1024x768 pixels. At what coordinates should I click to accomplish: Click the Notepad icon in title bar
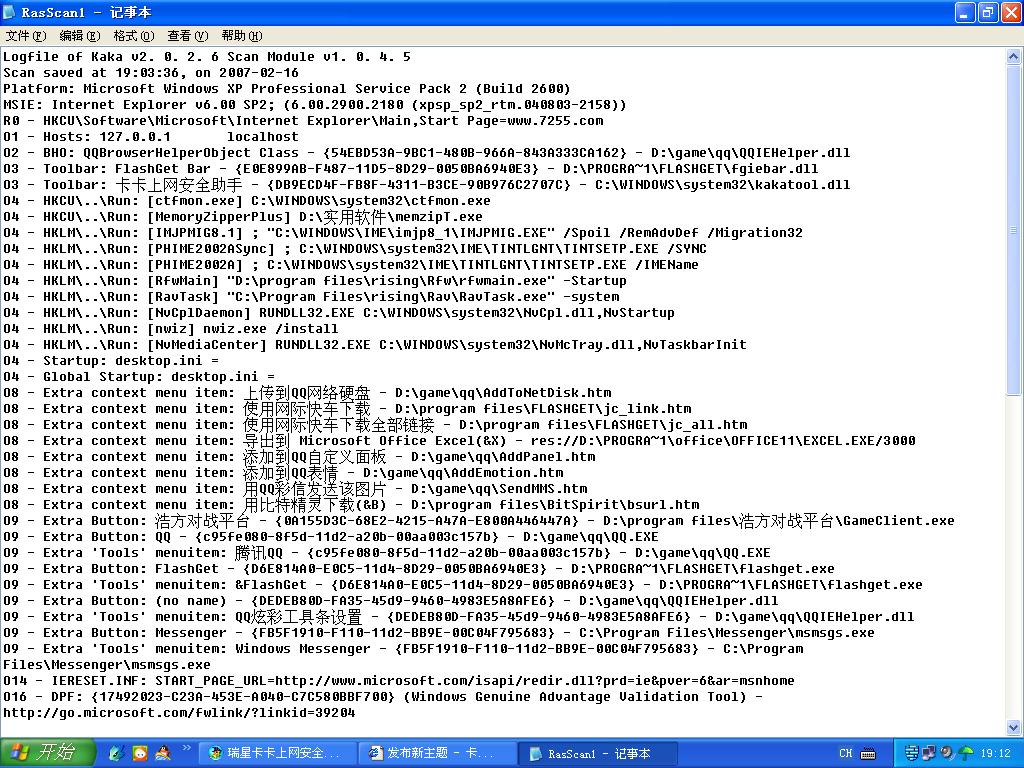click(9, 12)
